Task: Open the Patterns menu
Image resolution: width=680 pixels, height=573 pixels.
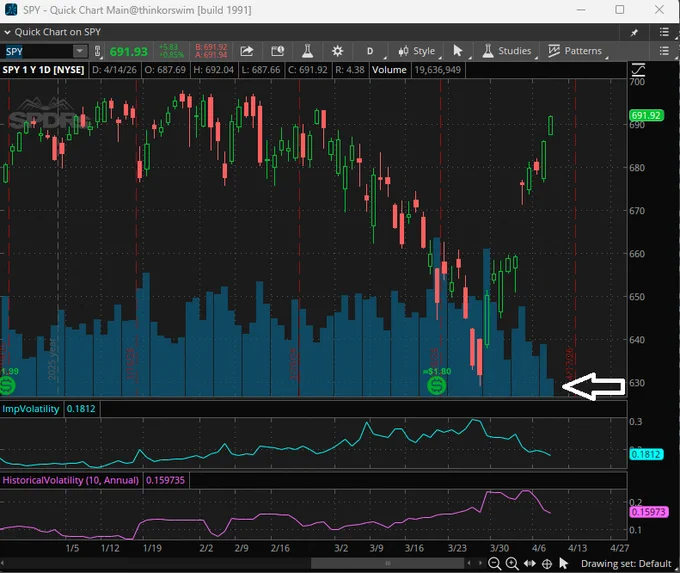Action: (575, 51)
